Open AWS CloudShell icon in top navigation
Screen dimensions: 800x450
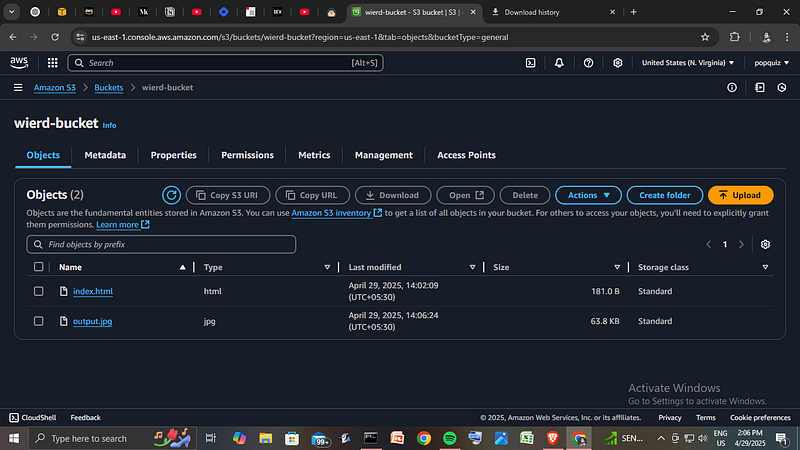click(x=531, y=63)
